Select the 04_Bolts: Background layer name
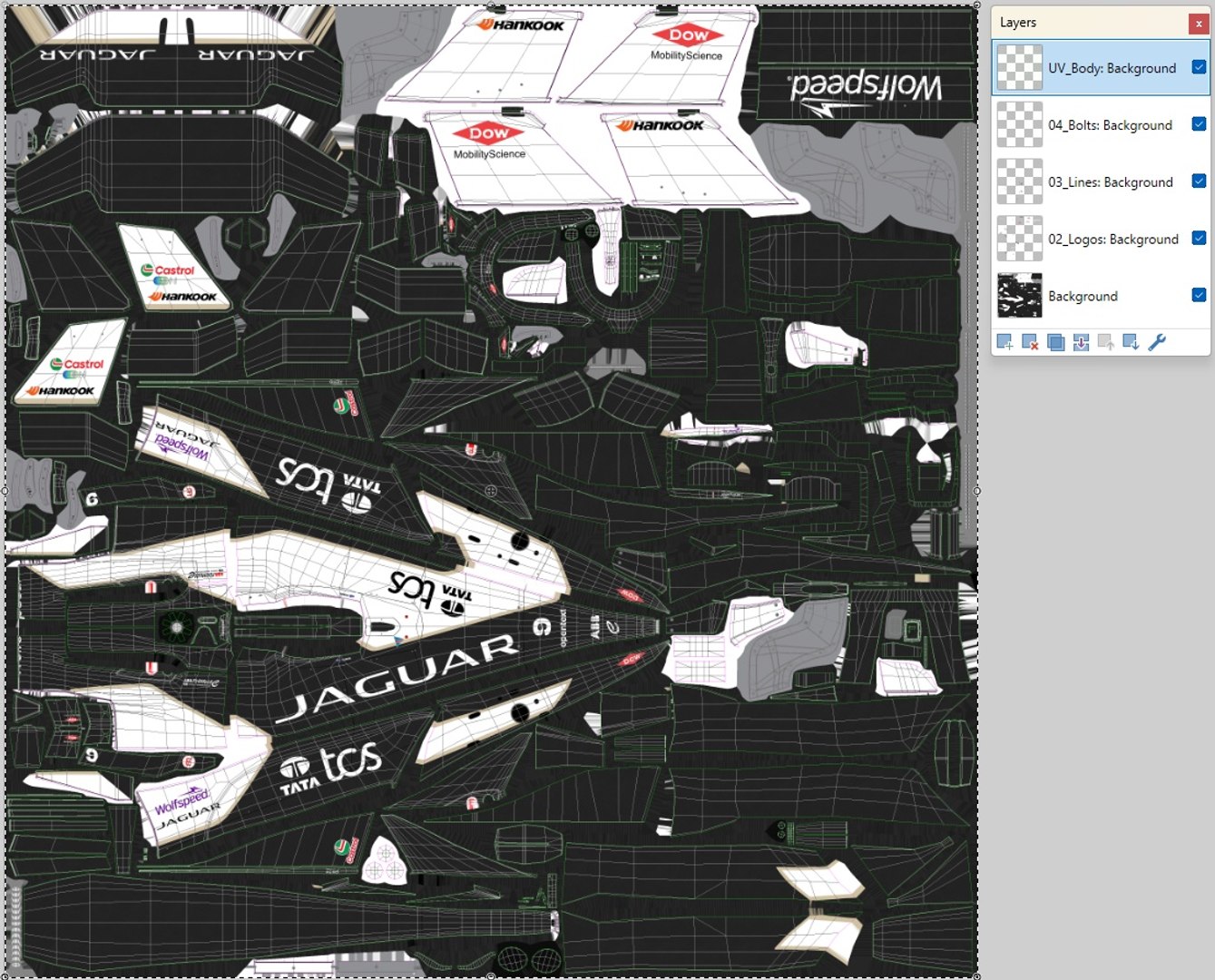The image size is (1215, 980). (x=1110, y=125)
